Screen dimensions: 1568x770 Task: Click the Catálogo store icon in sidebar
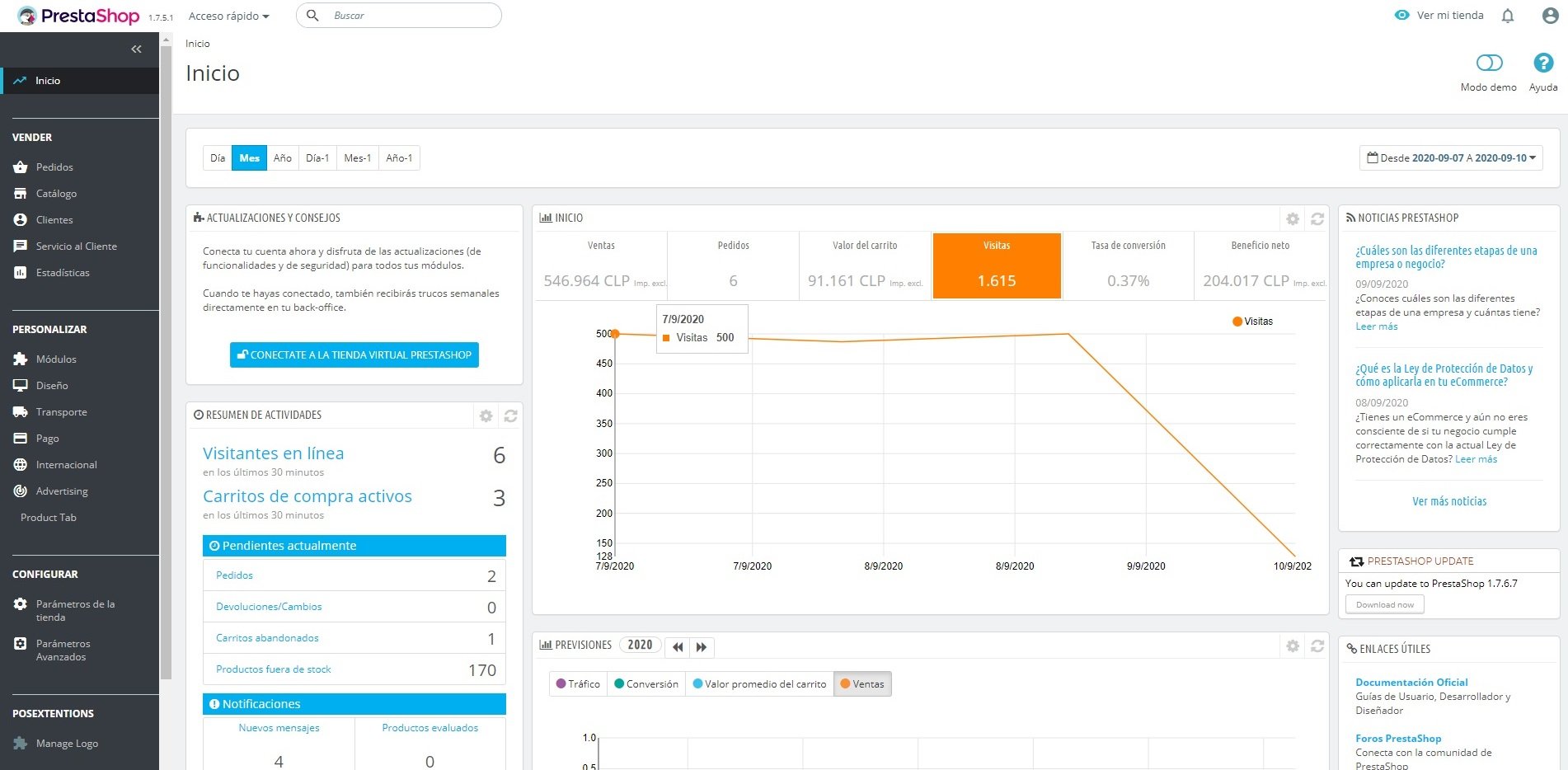point(21,194)
